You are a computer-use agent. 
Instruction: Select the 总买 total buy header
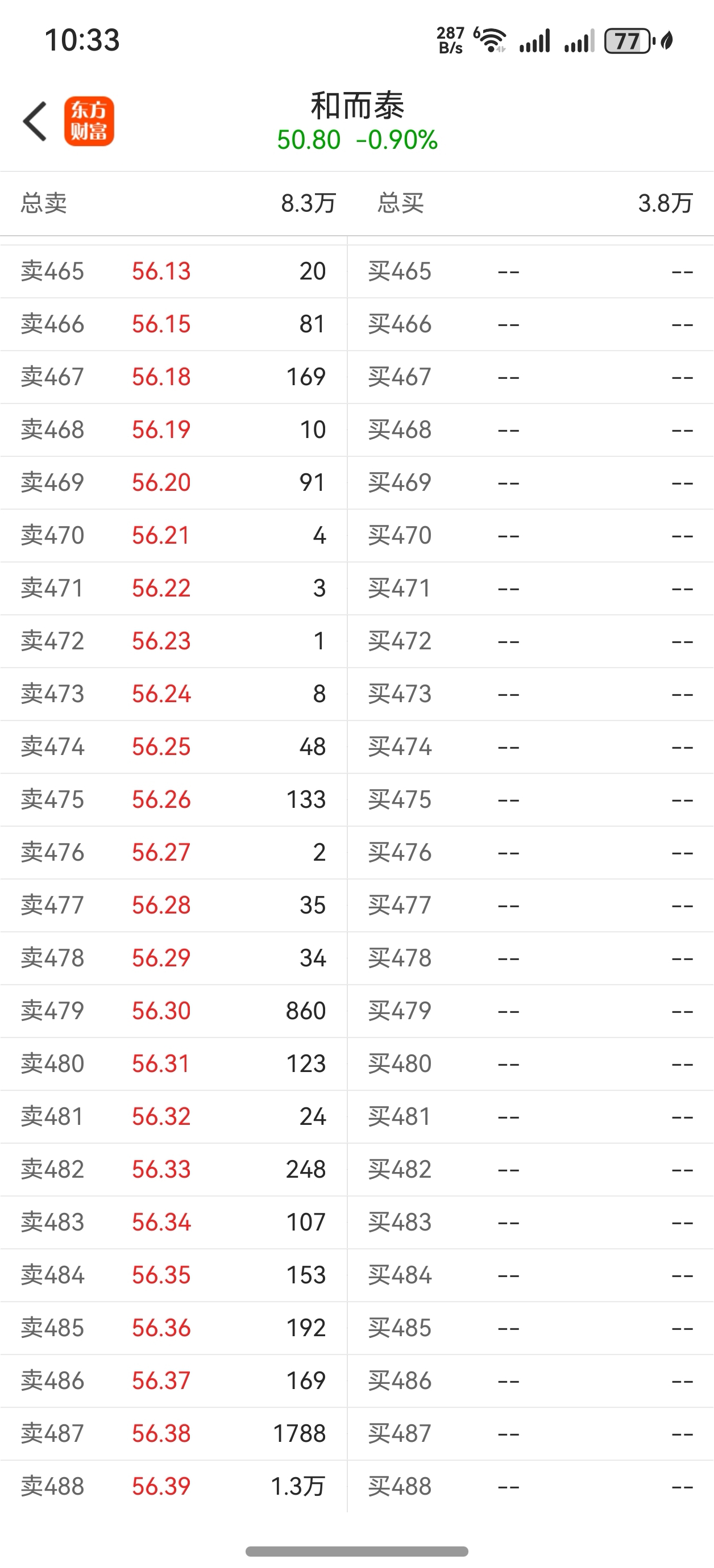click(x=400, y=203)
